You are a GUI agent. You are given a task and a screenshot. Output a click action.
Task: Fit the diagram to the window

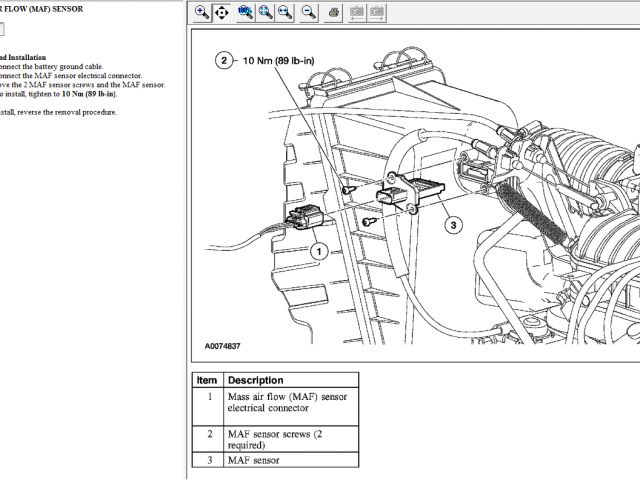(x=266, y=12)
